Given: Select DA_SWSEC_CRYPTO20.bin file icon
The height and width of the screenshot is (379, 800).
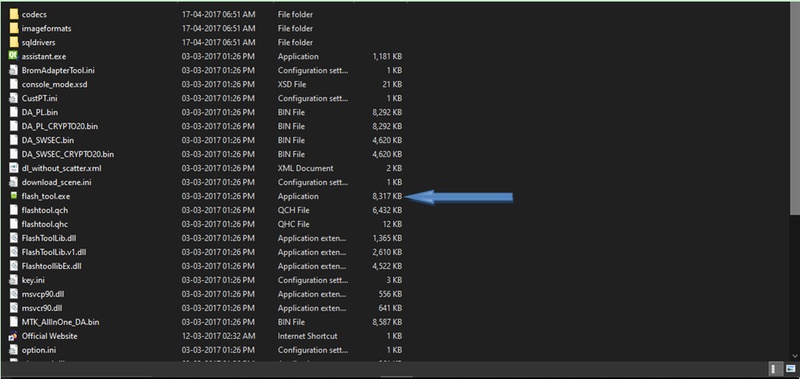Looking at the screenshot, I should (x=14, y=154).
